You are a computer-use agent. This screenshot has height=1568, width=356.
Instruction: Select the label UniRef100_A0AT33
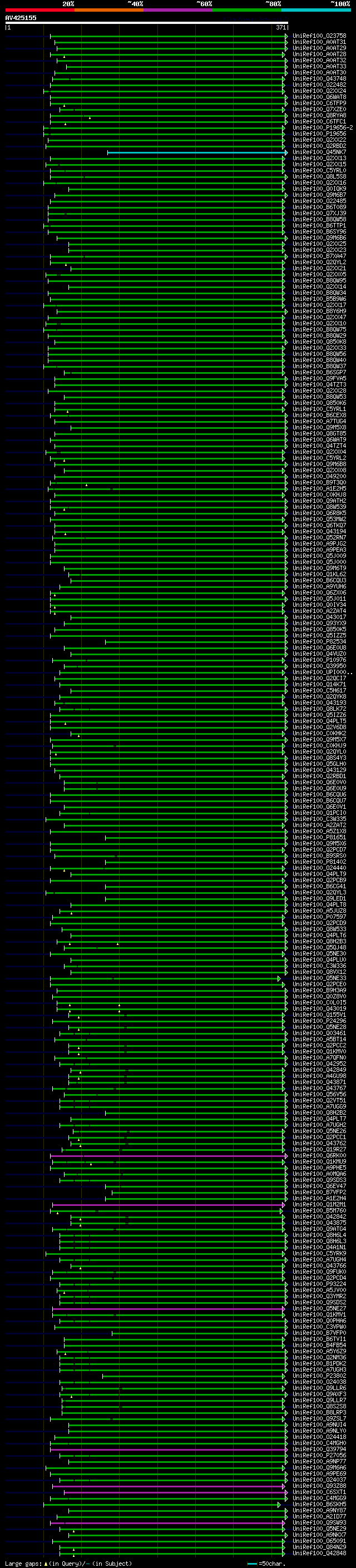point(319,66)
